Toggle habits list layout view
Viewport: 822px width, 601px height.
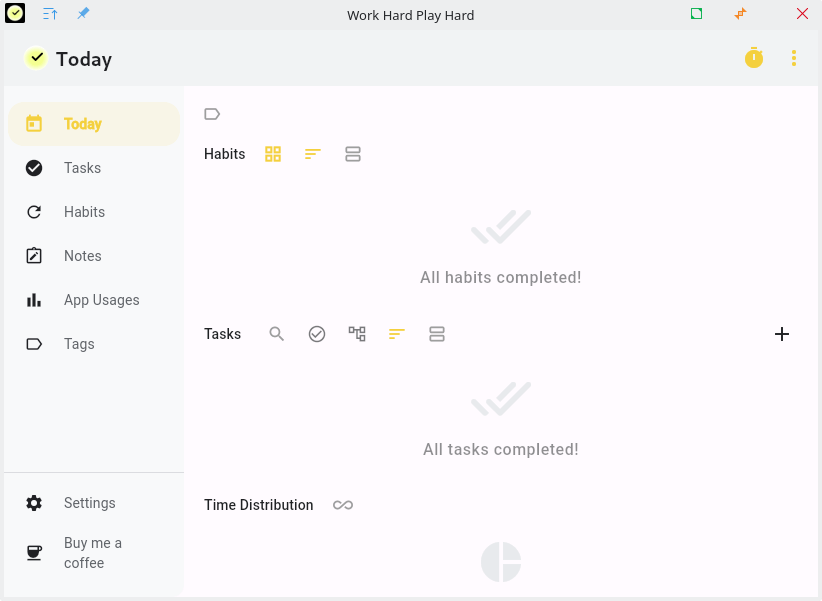(353, 154)
